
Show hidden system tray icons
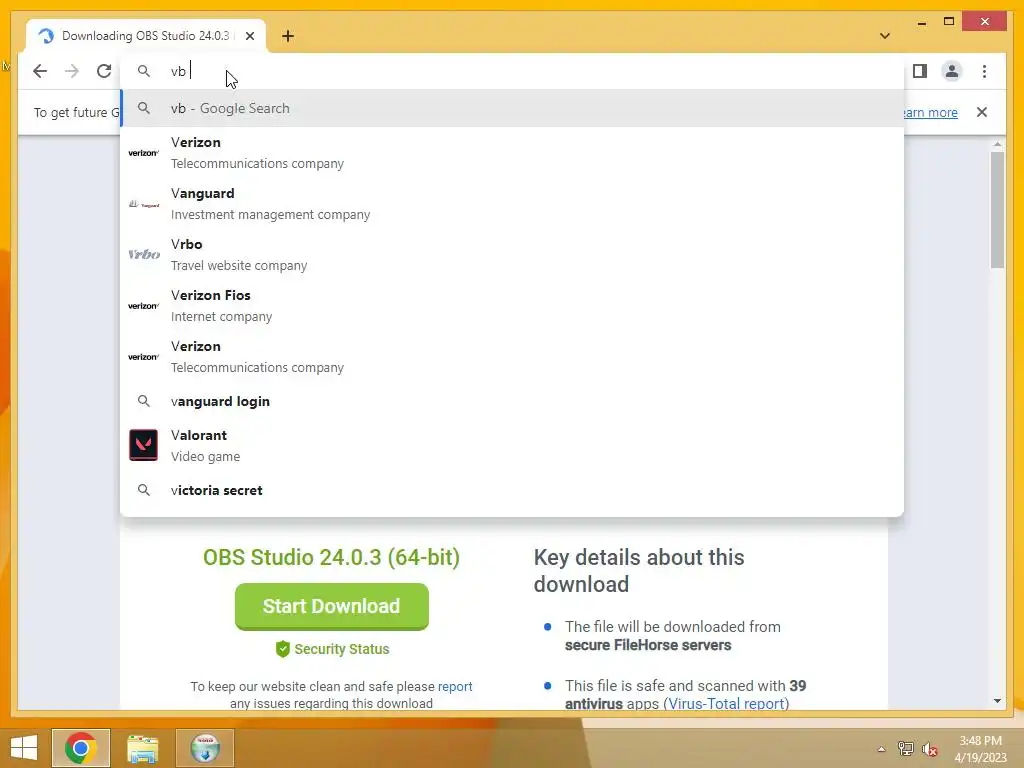point(881,749)
